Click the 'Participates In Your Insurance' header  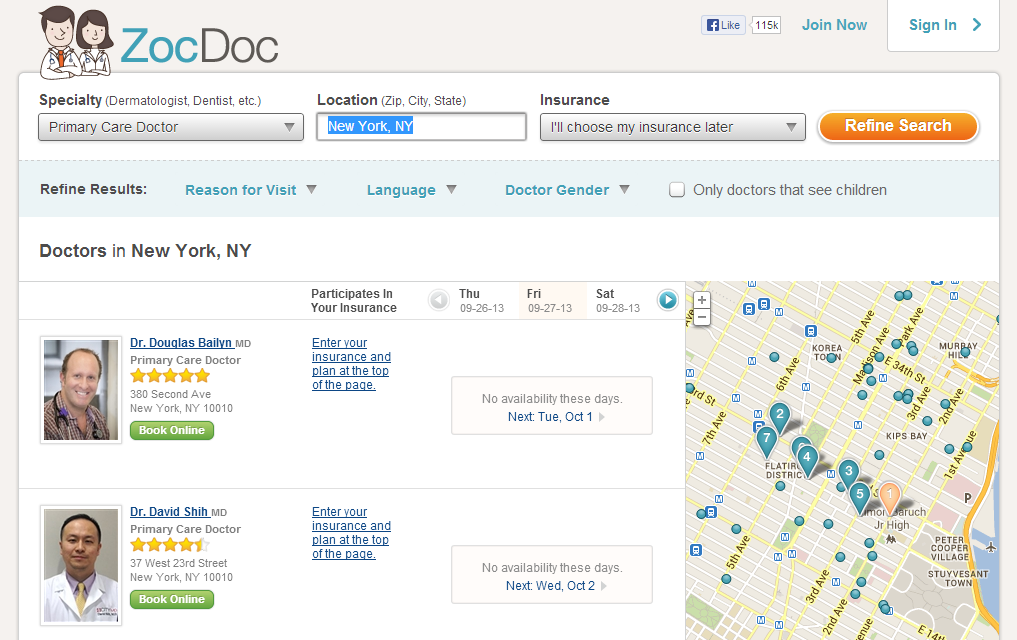point(353,301)
